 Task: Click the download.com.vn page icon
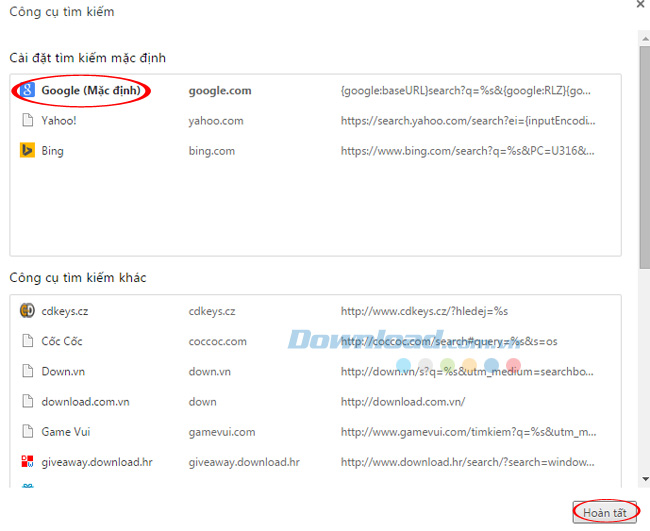pos(27,401)
